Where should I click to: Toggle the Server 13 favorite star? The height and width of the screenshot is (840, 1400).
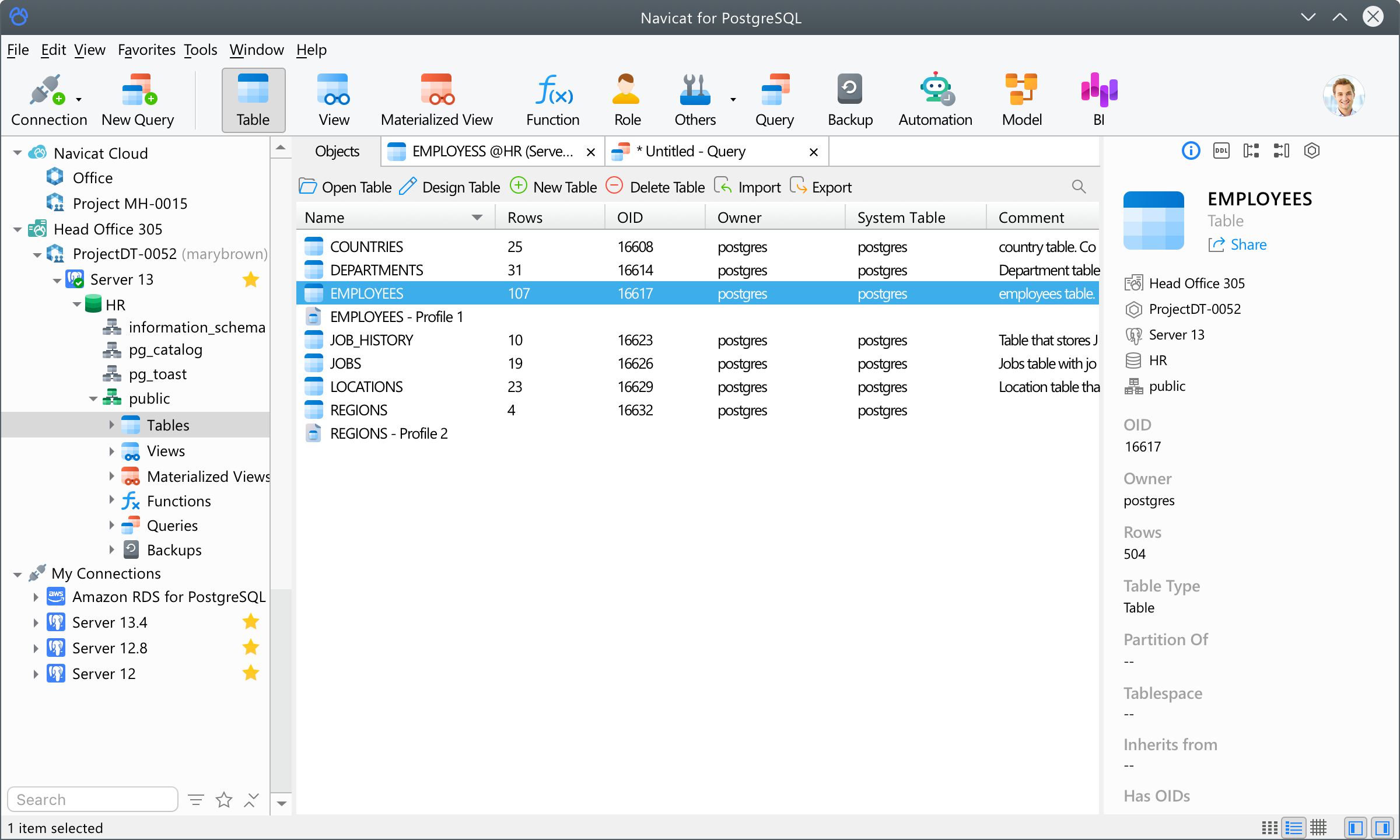251,279
